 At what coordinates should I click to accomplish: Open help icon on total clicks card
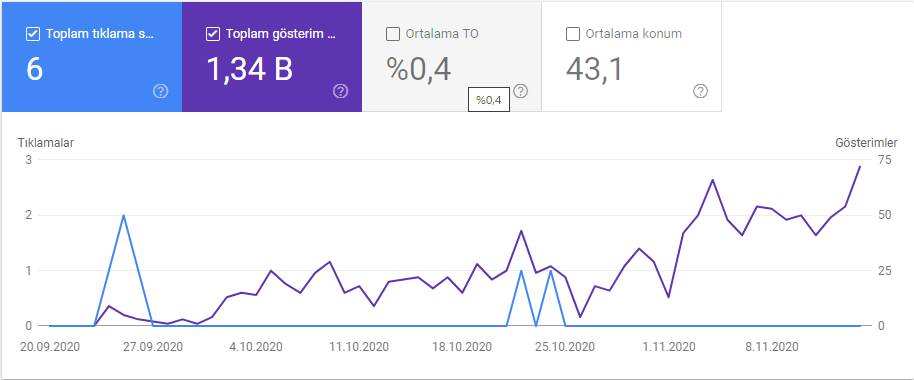(x=160, y=91)
